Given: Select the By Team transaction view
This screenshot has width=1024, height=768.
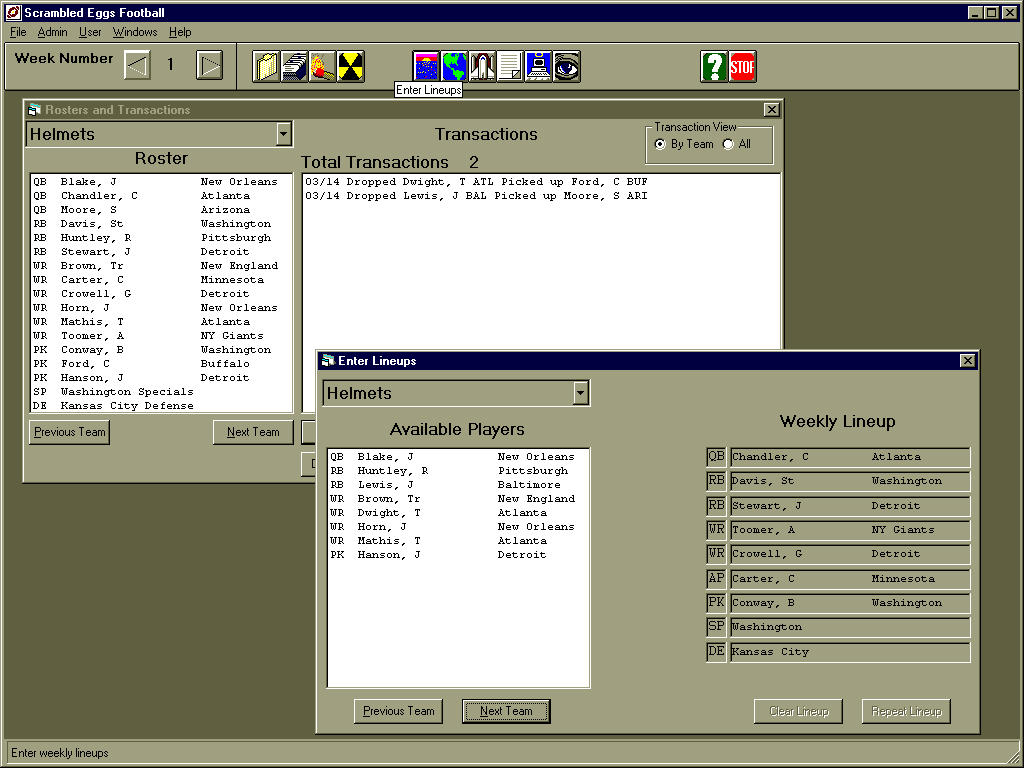Looking at the screenshot, I should (x=660, y=144).
